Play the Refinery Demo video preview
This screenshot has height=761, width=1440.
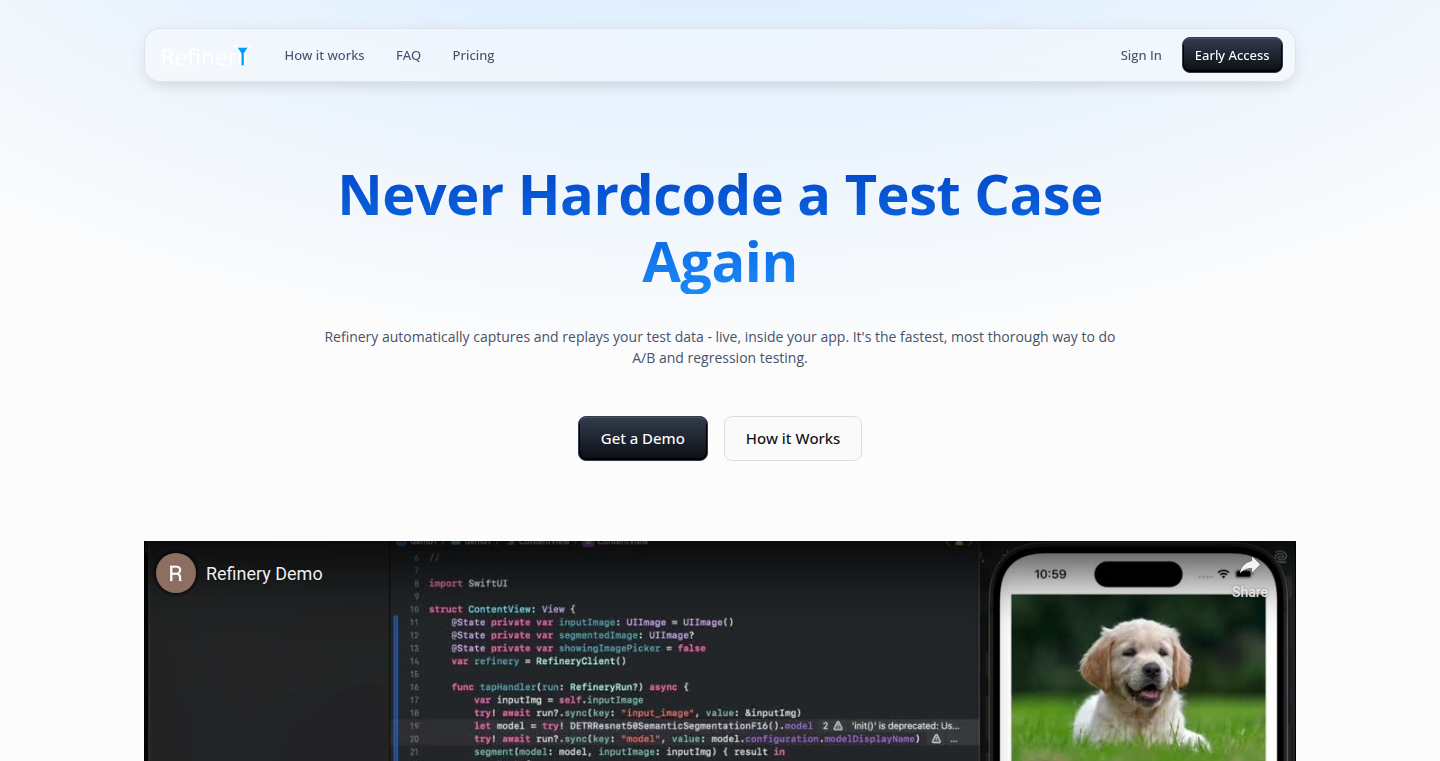click(720, 651)
